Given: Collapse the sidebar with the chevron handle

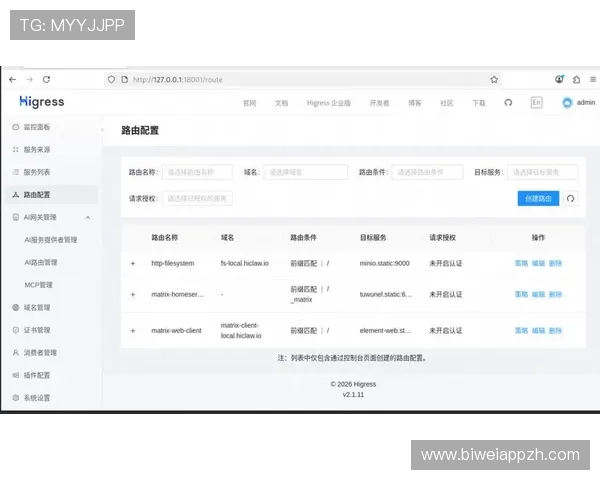Looking at the screenshot, I should [102, 130].
